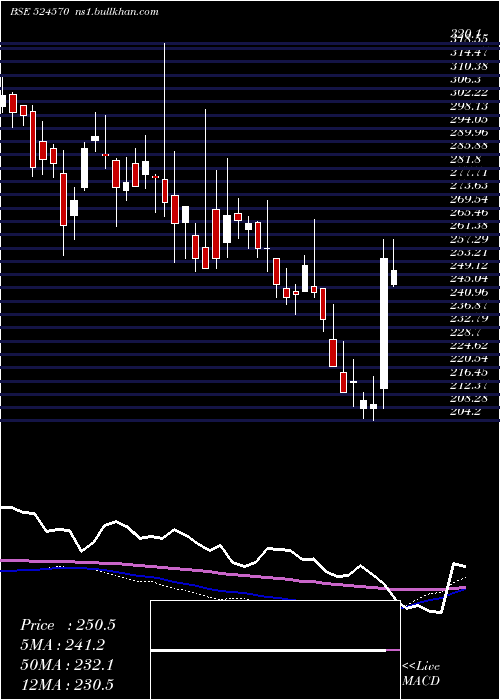Click the 273.63 price axis label
Image resolution: width=500 pixels, height=700 pixels.
coord(468,186)
